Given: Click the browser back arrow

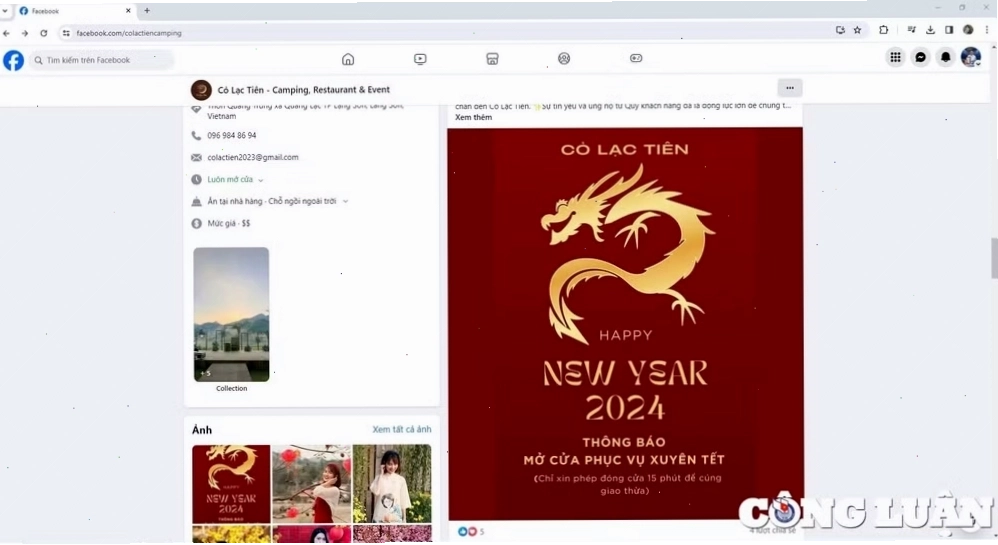Looking at the screenshot, I should [x=6, y=33].
